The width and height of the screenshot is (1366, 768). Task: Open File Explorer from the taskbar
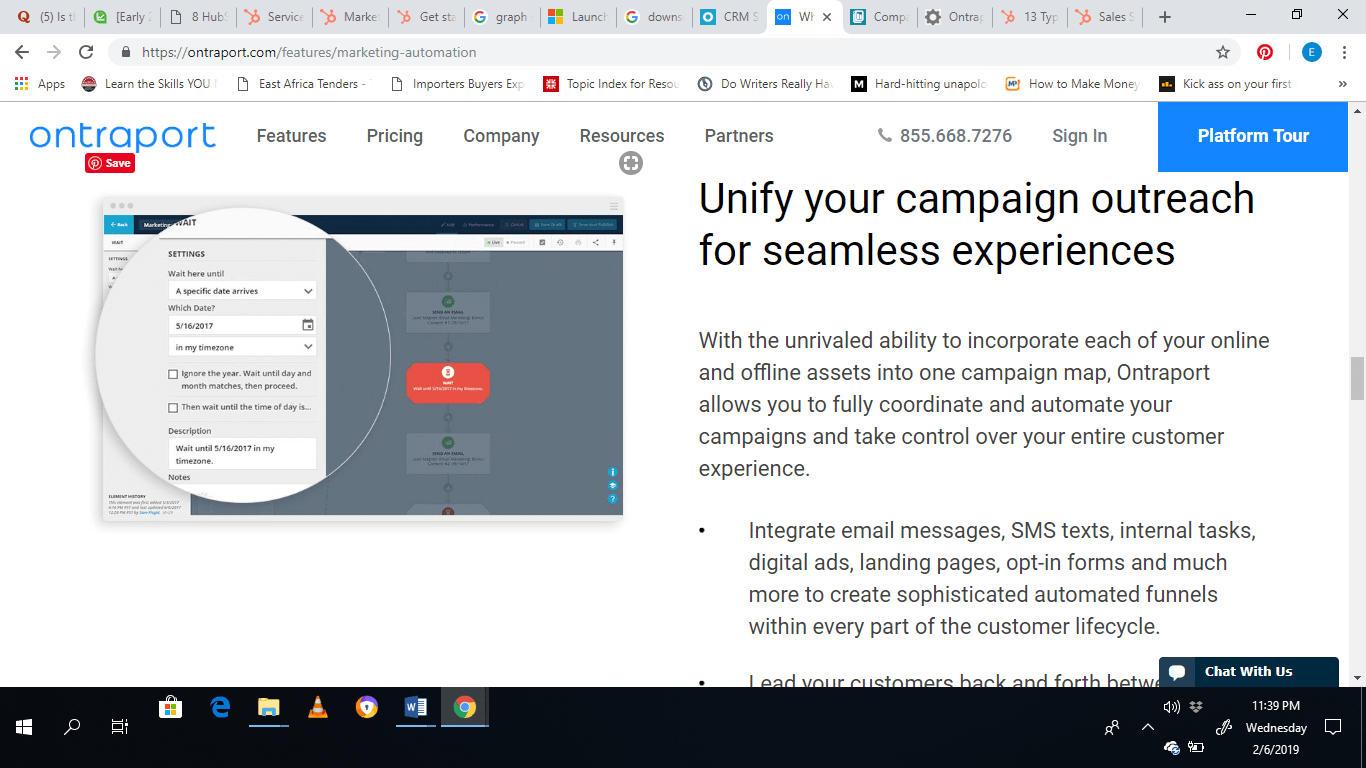coord(268,707)
